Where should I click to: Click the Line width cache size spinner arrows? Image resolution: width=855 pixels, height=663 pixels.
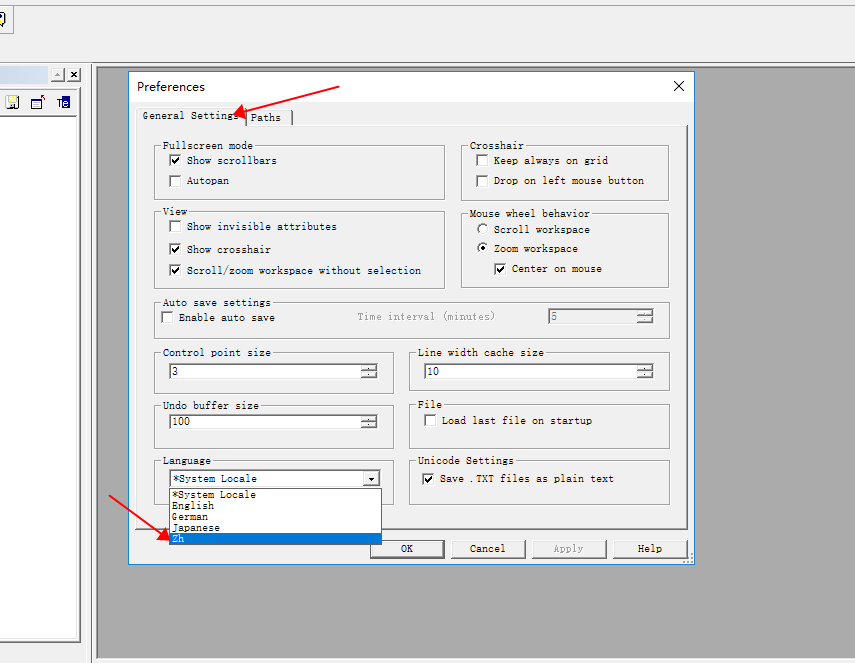pyautogui.click(x=645, y=371)
